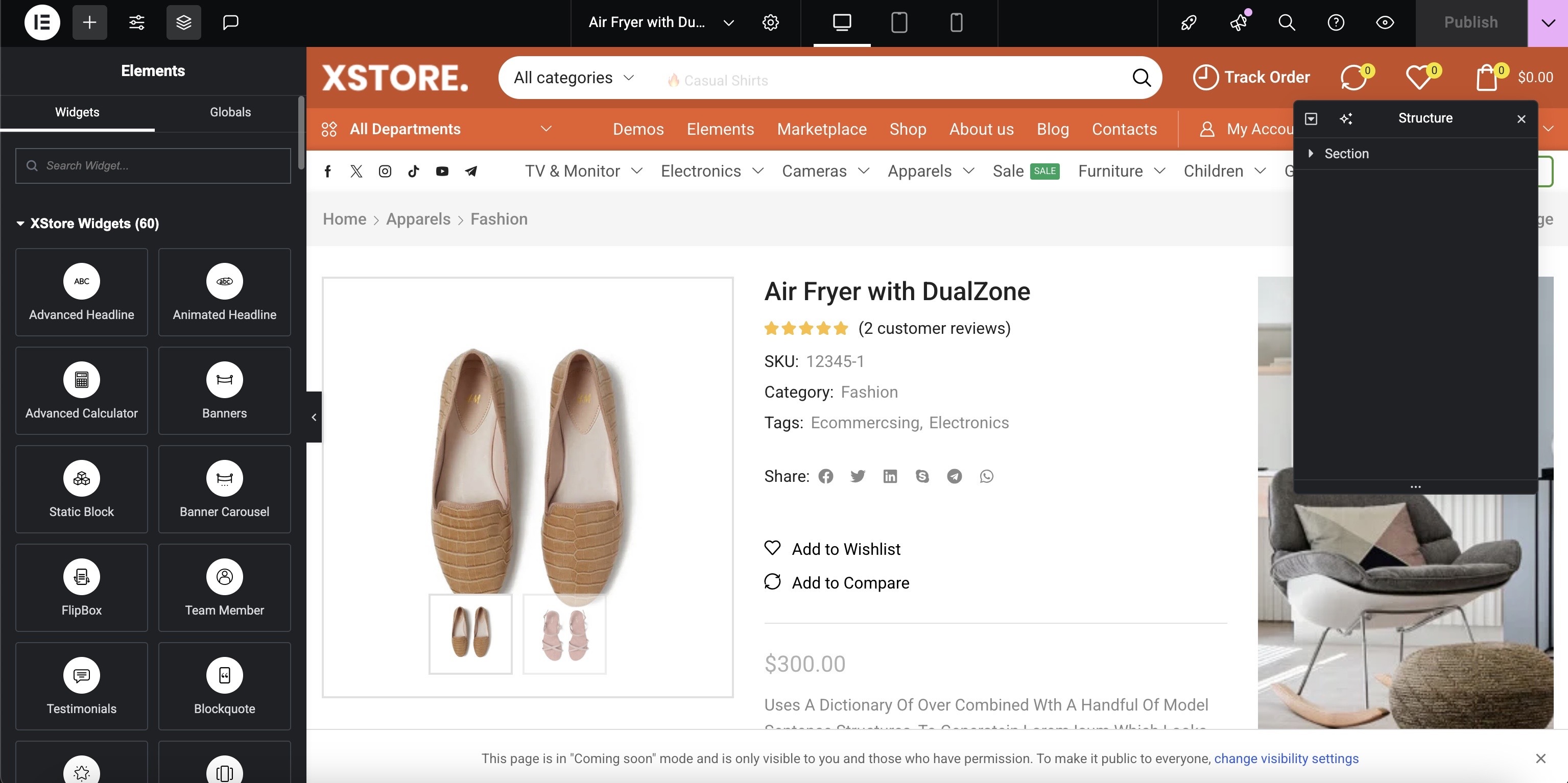Switch to mobile responsive view
The height and width of the screenshot is (783, 1568).
(956, 22)
